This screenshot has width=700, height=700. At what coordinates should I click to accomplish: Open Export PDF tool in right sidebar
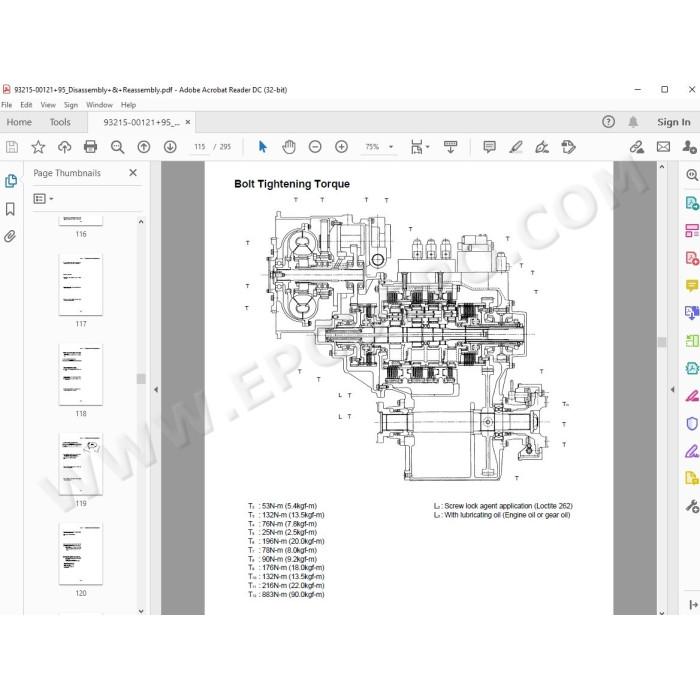click(692, 203)
